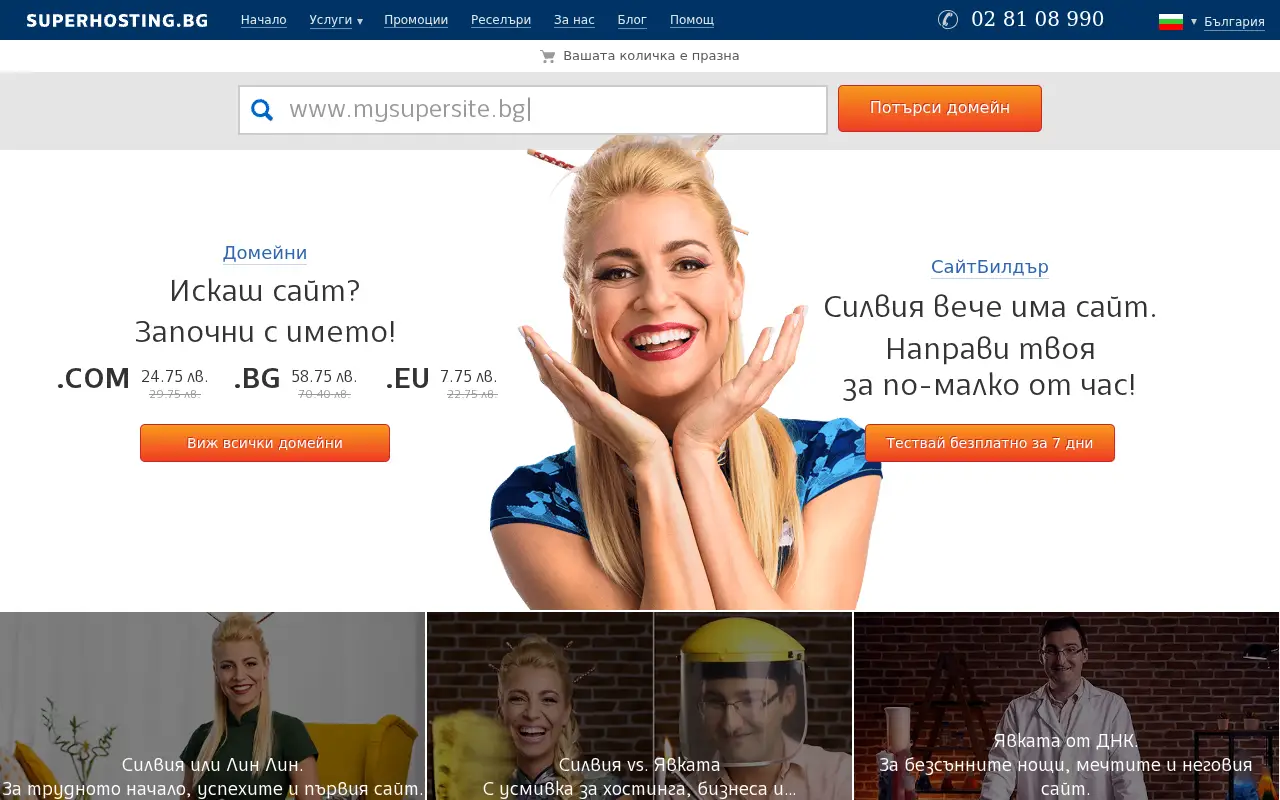The height and width of the screenshot is (800, 1280).
Task: Click the 24.75 лв. price
Action: pyautogui.click(x=175, y=377)
